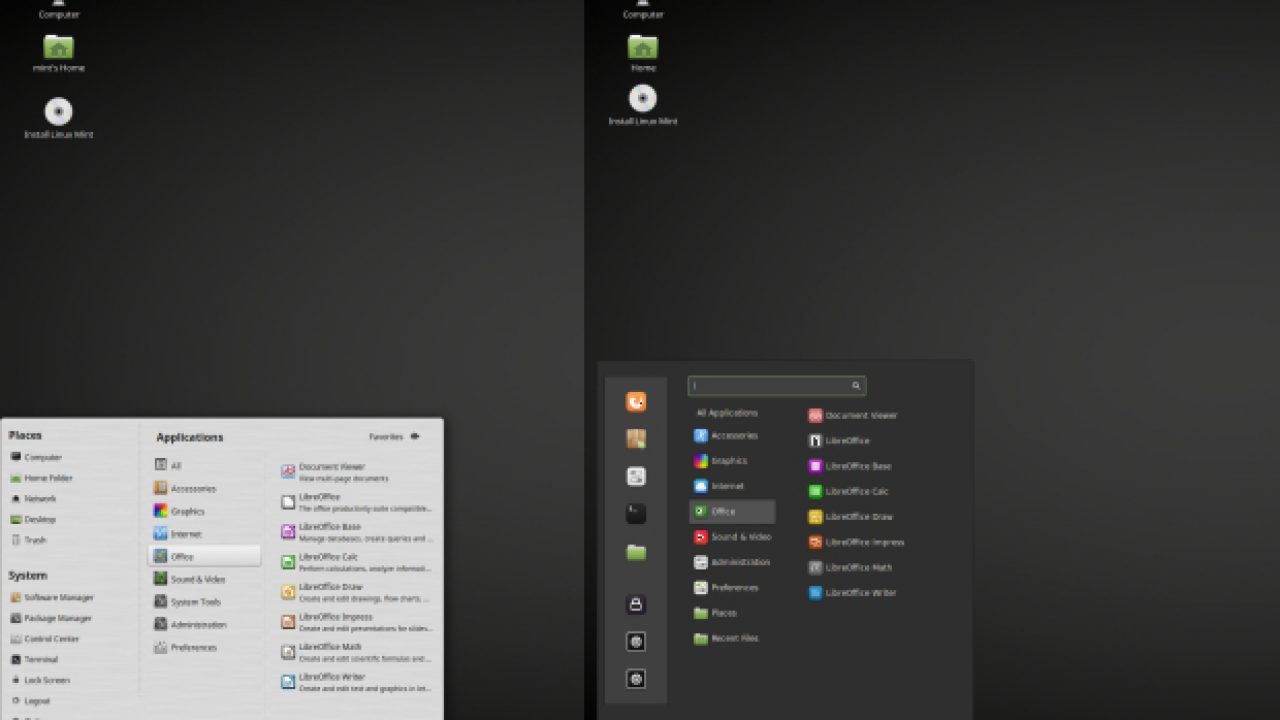Select Office category in the dark menu
Screen dimensions: 1280x720
coord(732,511)
